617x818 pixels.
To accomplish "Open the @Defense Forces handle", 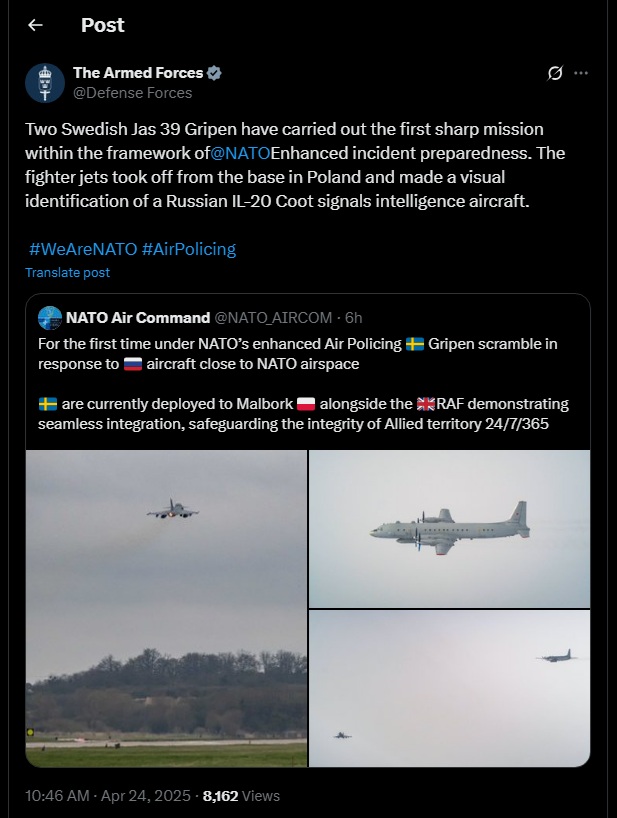I will [x=132, y=93].
